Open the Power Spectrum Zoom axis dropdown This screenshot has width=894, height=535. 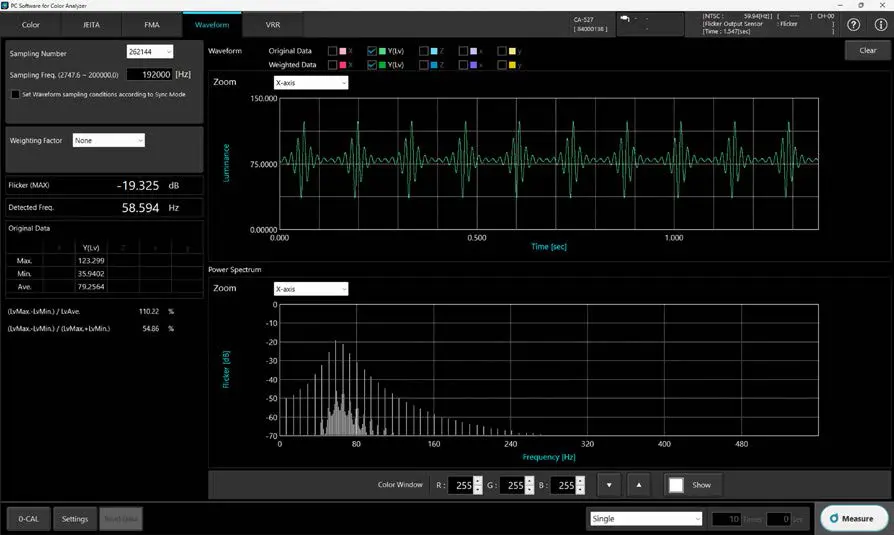pos(311,289)
